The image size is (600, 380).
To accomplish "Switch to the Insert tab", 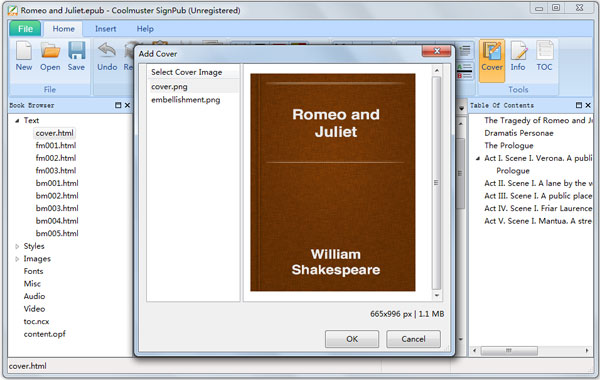I will [105, 29].
